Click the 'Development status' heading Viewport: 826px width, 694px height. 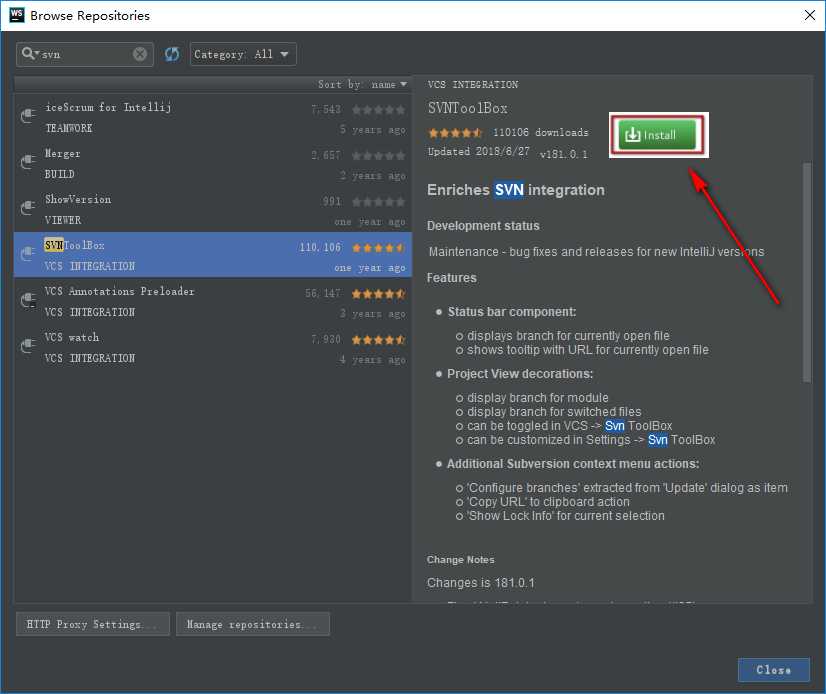483,226
